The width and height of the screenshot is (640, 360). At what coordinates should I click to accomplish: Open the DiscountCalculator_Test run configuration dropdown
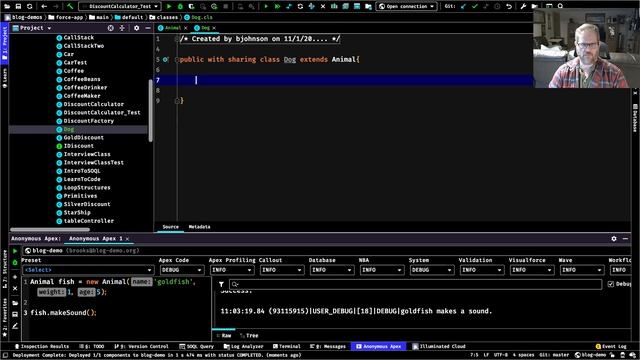pyautogui.click(x=120, y=6)
